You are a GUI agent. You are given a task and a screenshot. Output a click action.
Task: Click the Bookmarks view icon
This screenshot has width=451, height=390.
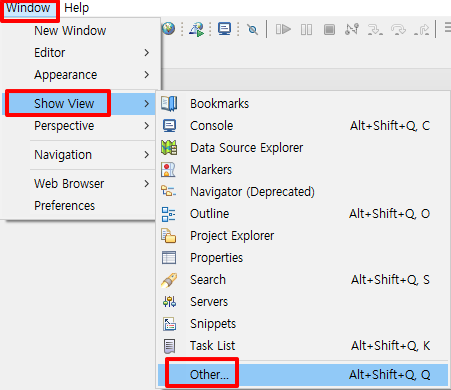coord(169,104)
